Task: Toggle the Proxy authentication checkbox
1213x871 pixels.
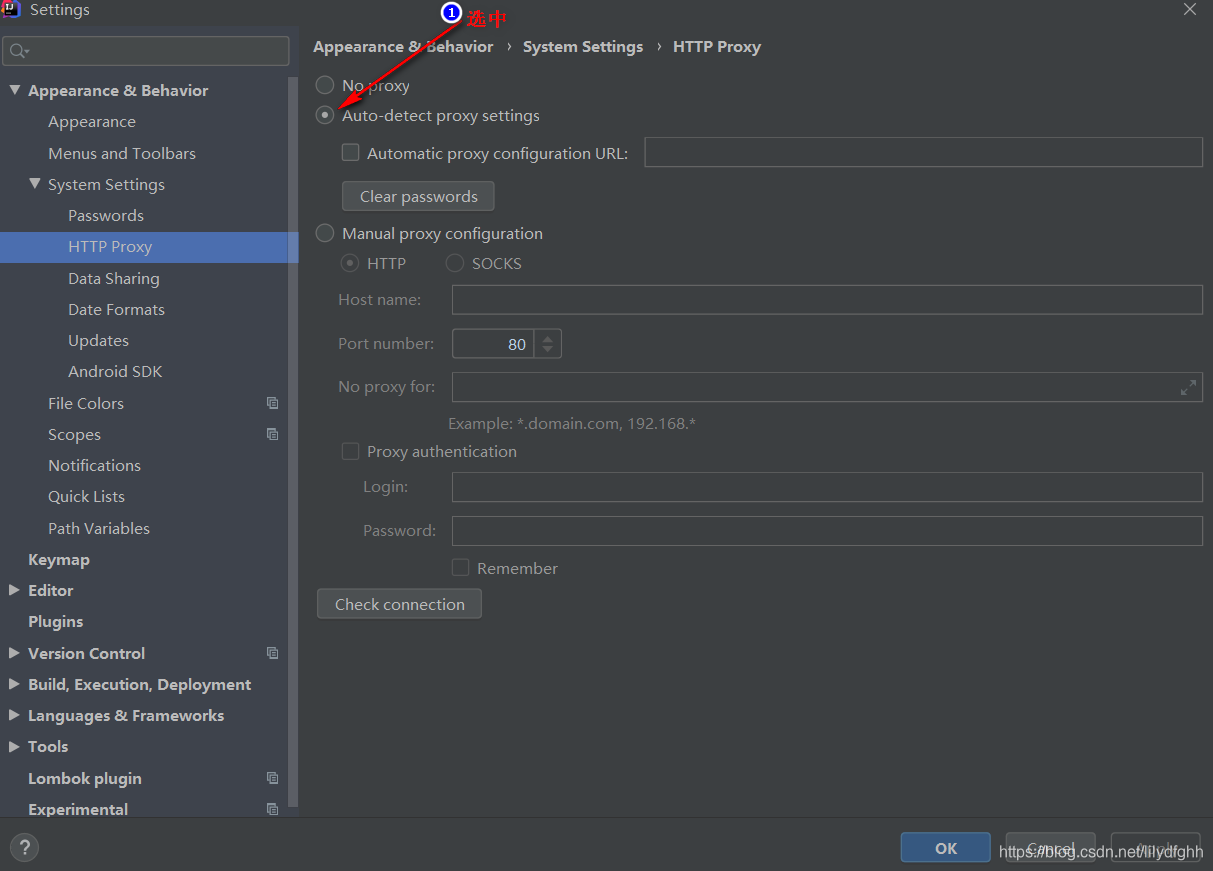Action: 350,451
